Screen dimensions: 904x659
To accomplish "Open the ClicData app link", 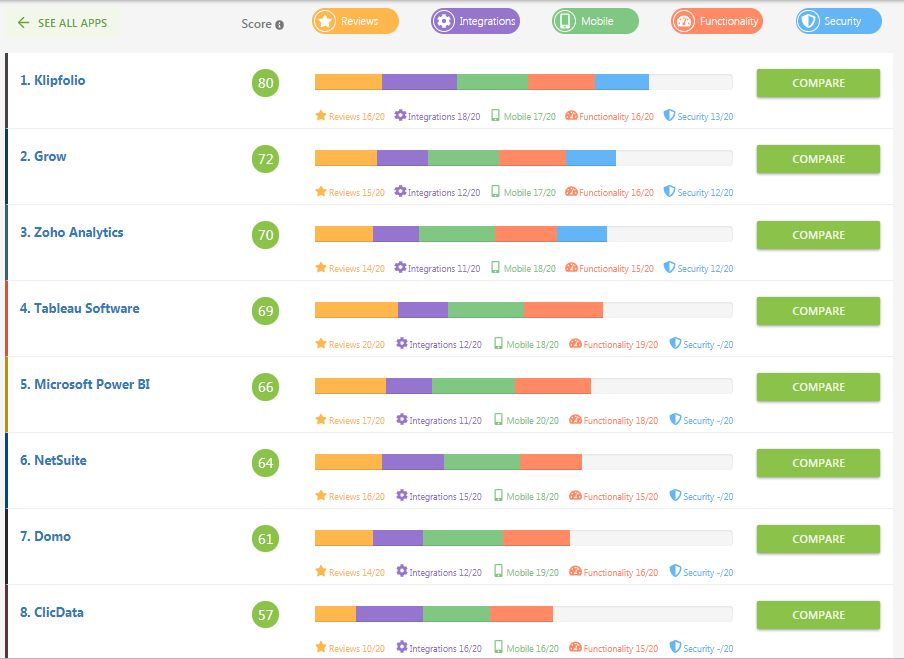I will [x=52, y=613].
